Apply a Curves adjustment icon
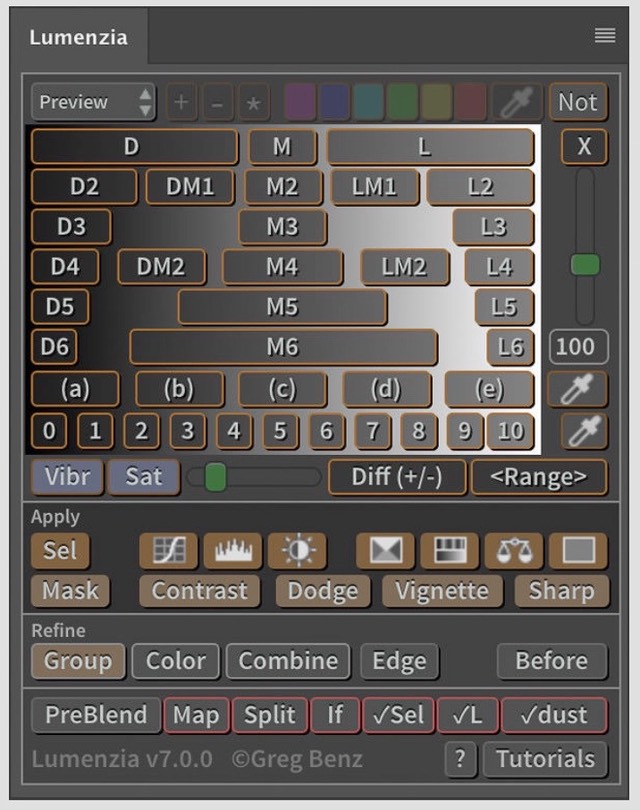The image size is (640, 810). click(x=168, y=550)
